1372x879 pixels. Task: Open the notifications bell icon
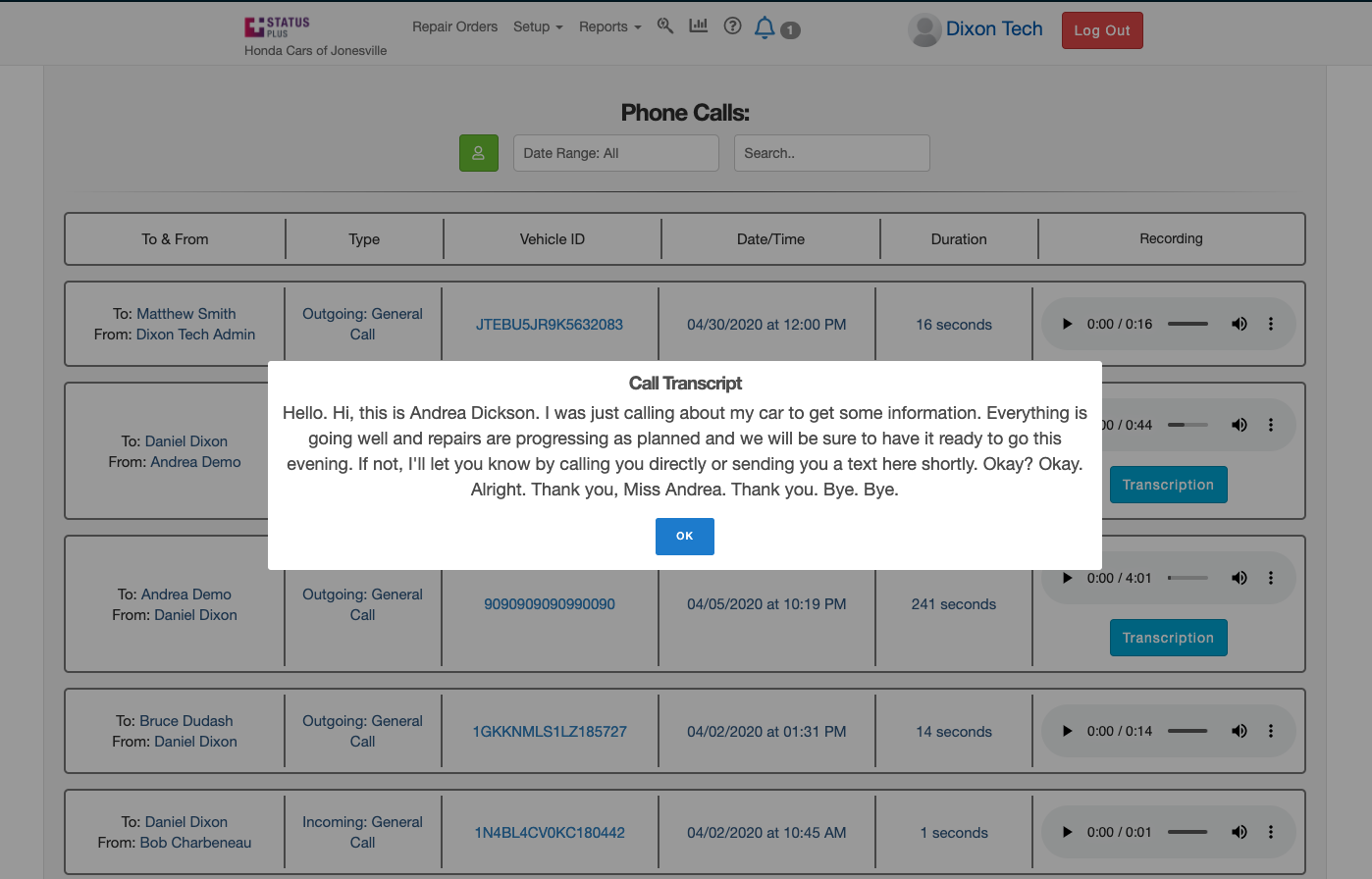(765, 27)
